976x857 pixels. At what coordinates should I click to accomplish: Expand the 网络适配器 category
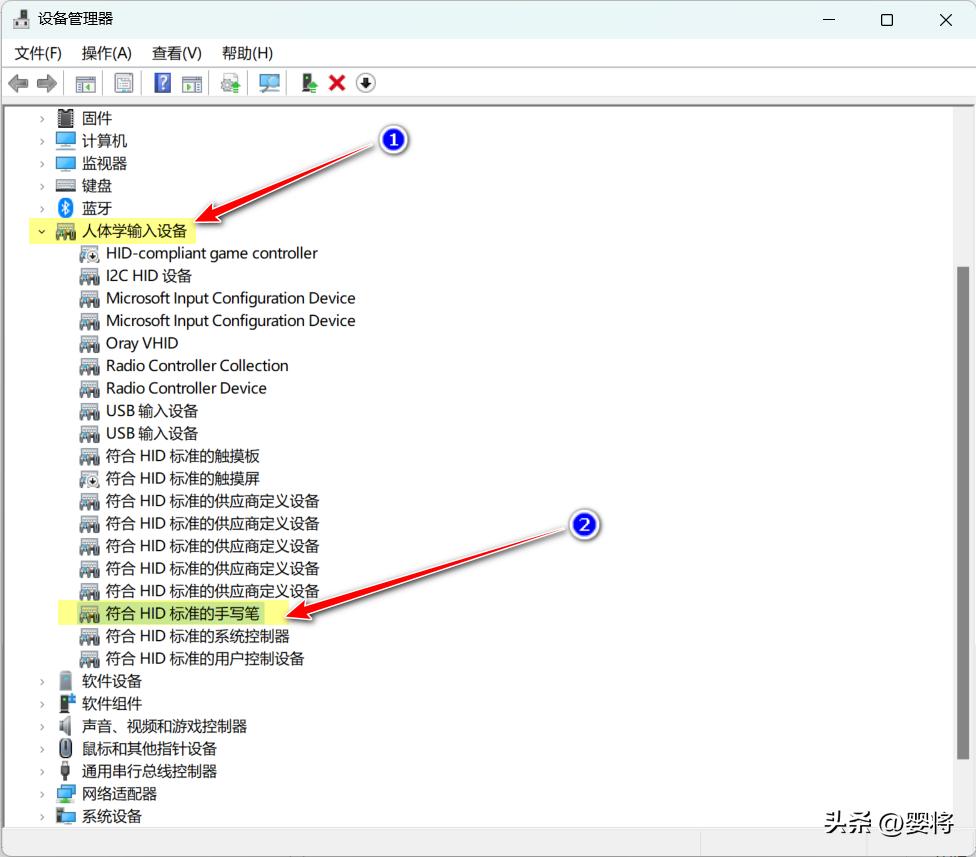click(x=41, y=794)
